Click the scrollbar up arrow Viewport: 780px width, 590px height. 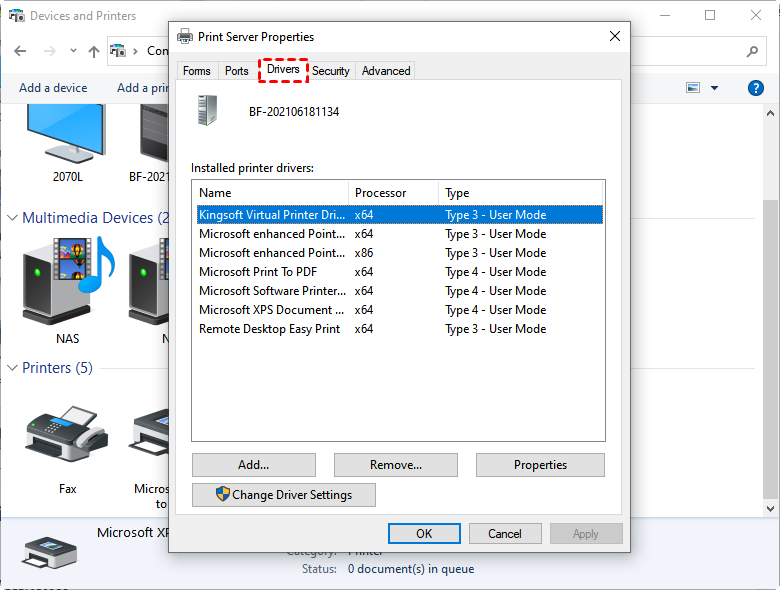tap(770, 113)
